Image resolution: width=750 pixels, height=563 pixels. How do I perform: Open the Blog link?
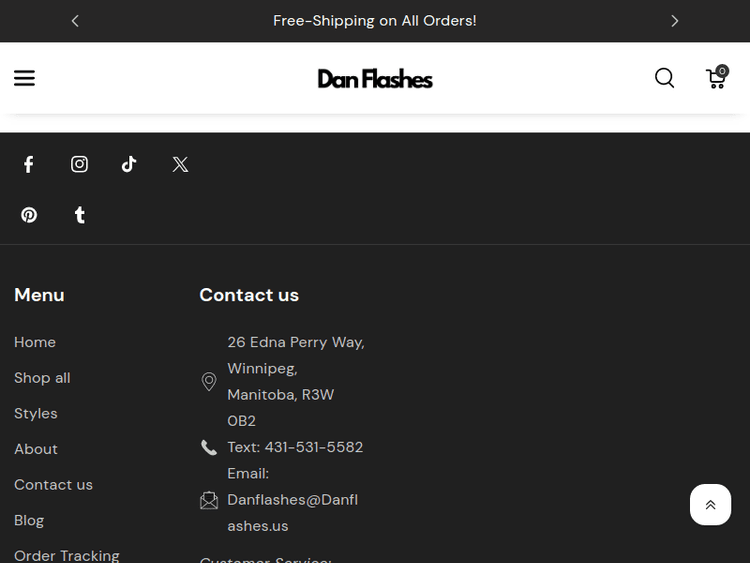pos(29,520)
